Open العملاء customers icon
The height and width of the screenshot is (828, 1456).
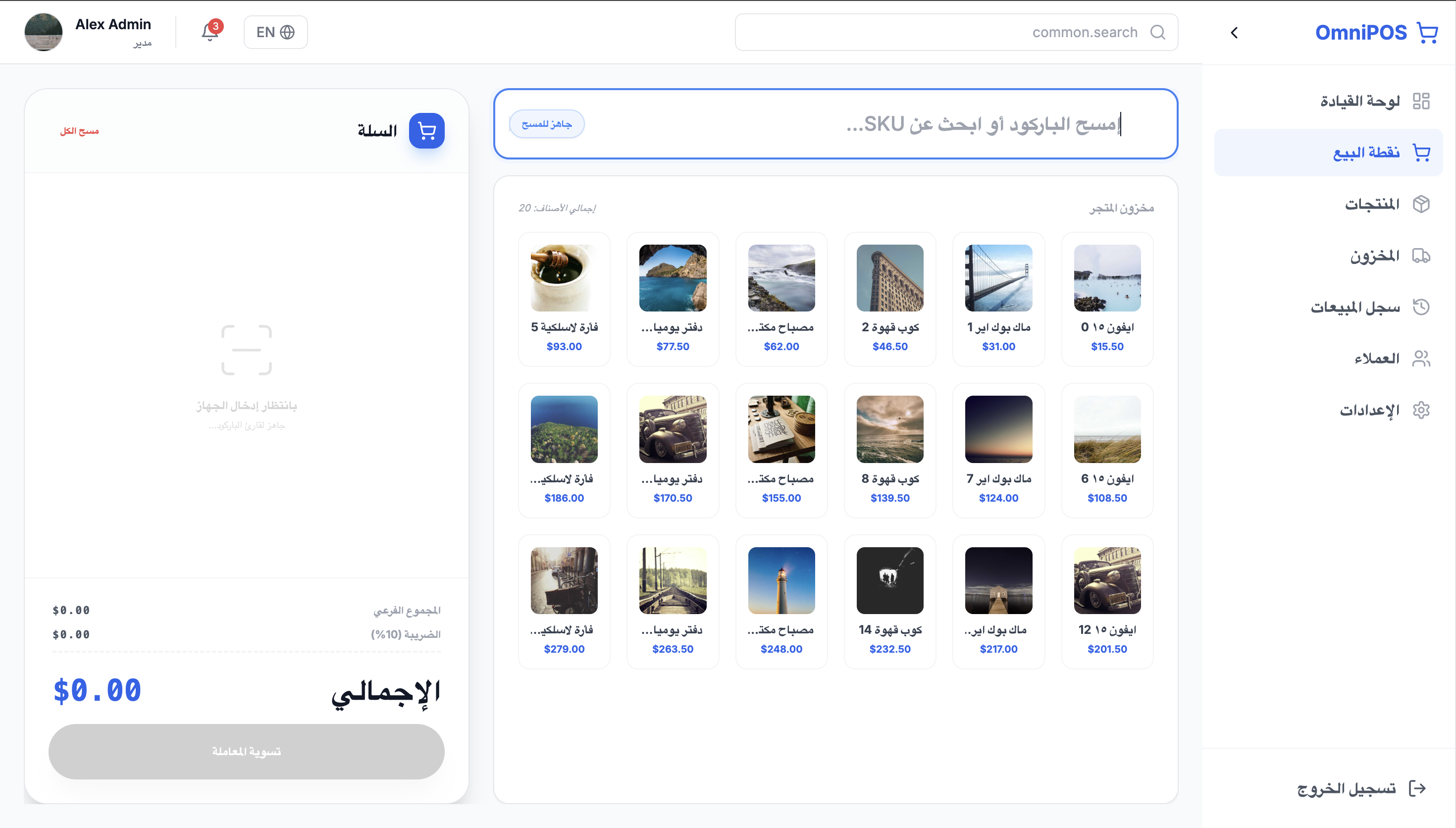pos(1422,358)
